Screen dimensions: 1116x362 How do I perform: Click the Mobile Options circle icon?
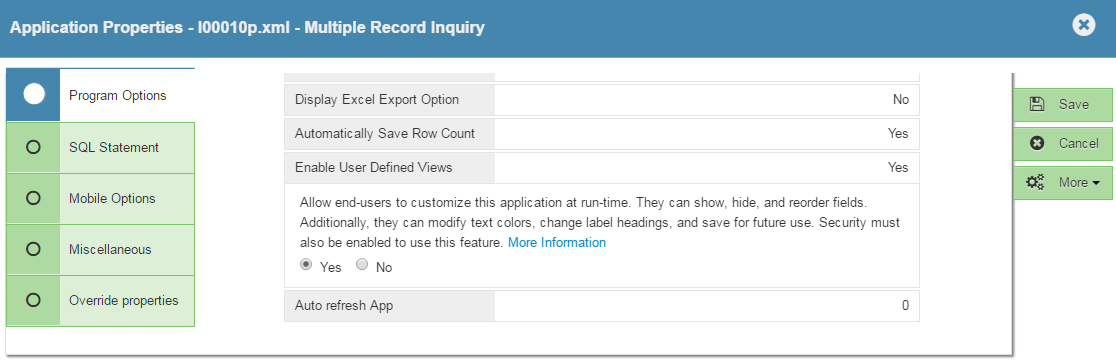click(33, 198)
